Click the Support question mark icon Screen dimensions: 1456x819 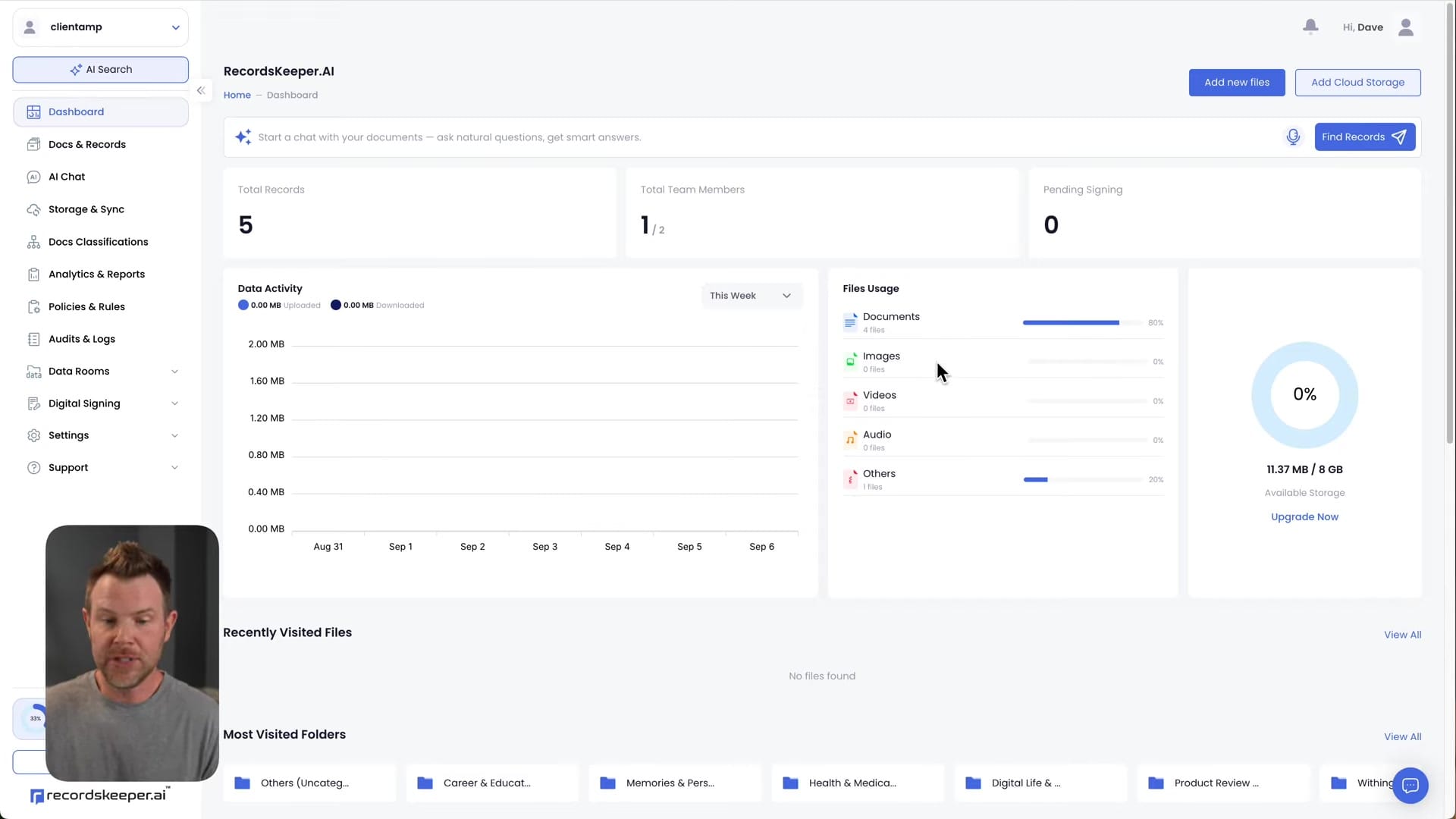click(x=33, y=468)
